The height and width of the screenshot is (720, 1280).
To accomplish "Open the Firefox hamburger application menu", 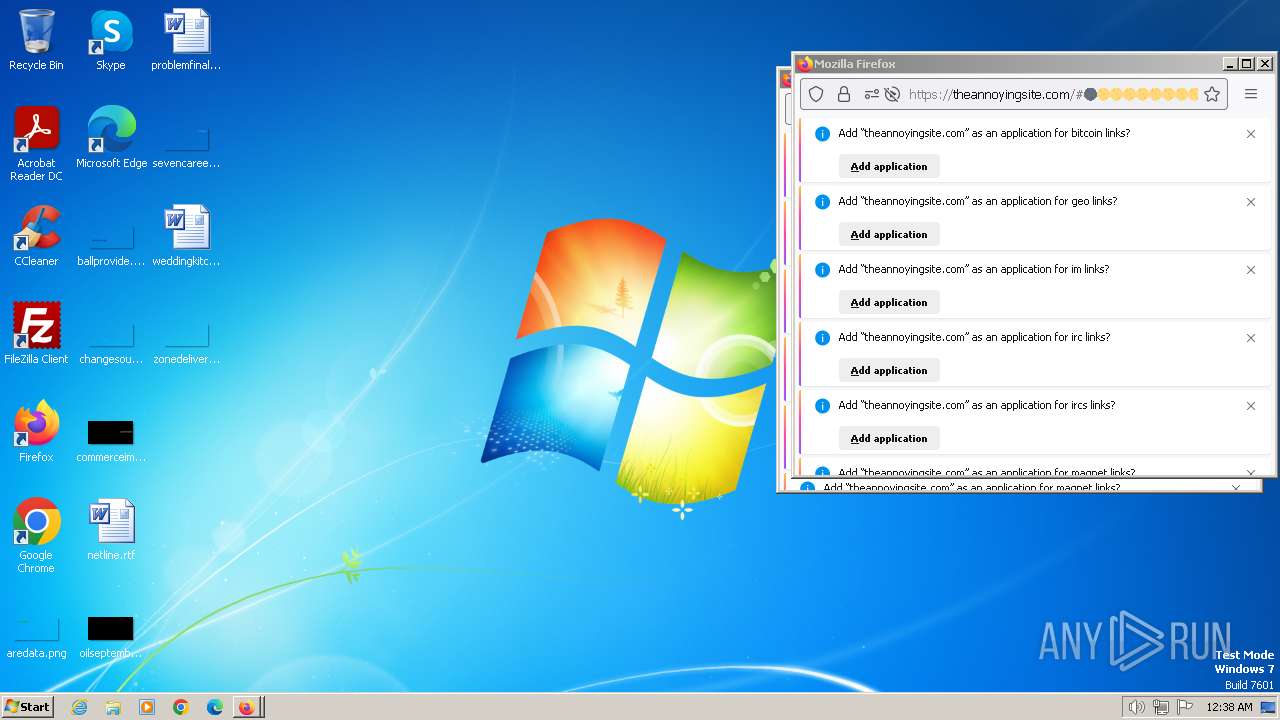I will [1251, 94].
